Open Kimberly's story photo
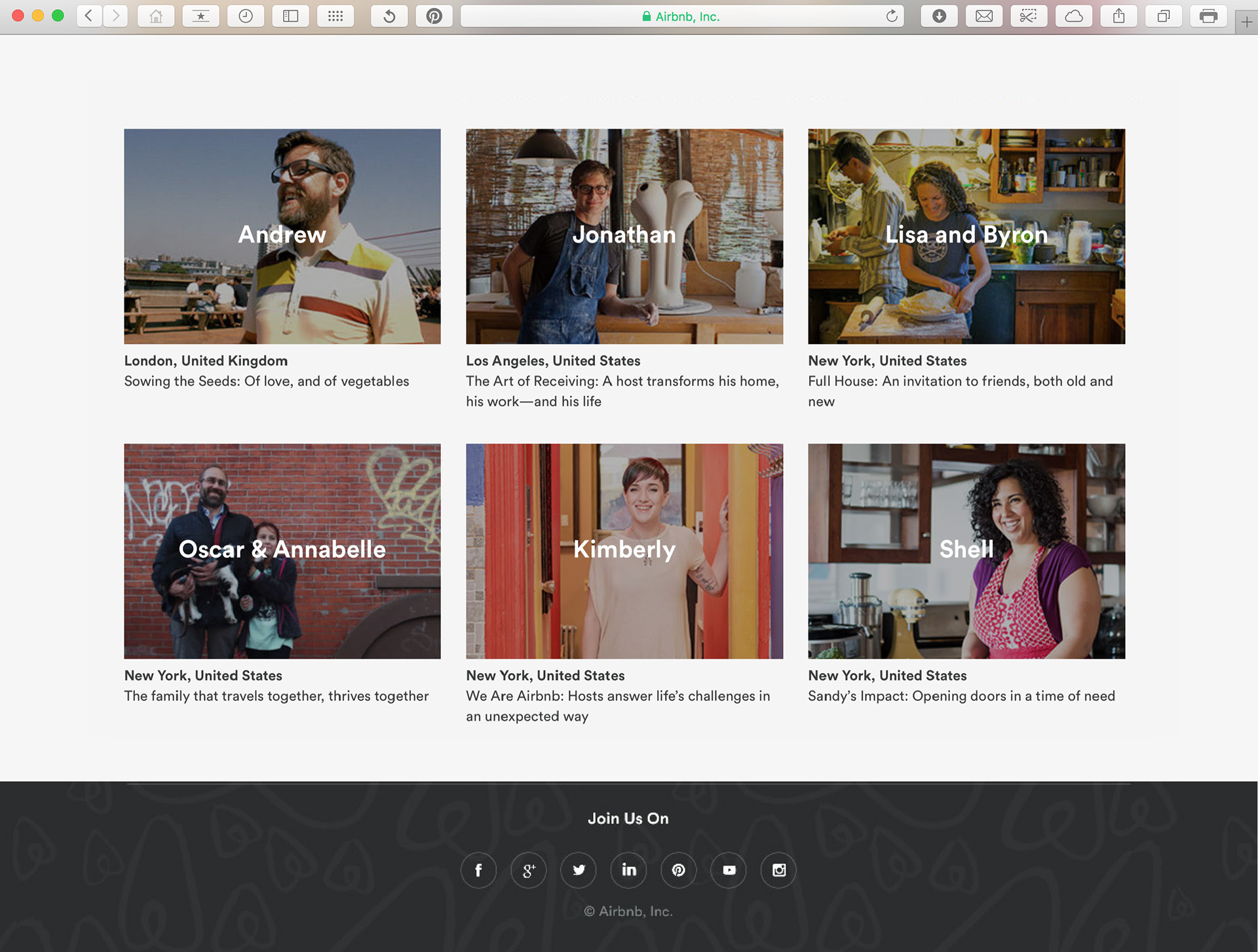 (624, 551)
